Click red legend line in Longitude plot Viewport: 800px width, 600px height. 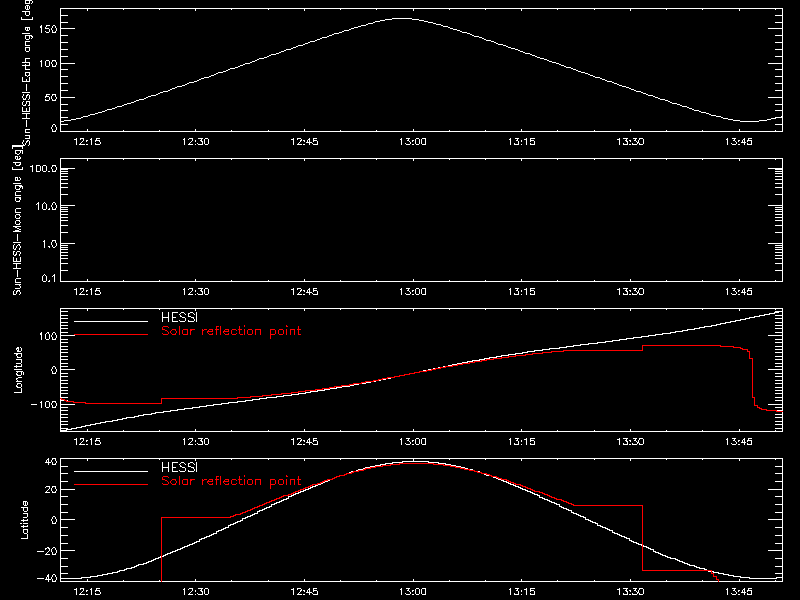(111, 335)
